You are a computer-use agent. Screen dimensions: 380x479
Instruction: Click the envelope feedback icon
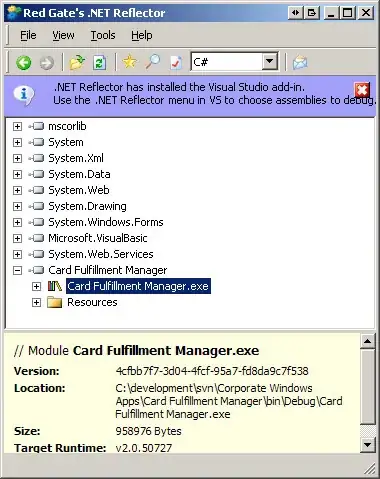pos(300,62)
